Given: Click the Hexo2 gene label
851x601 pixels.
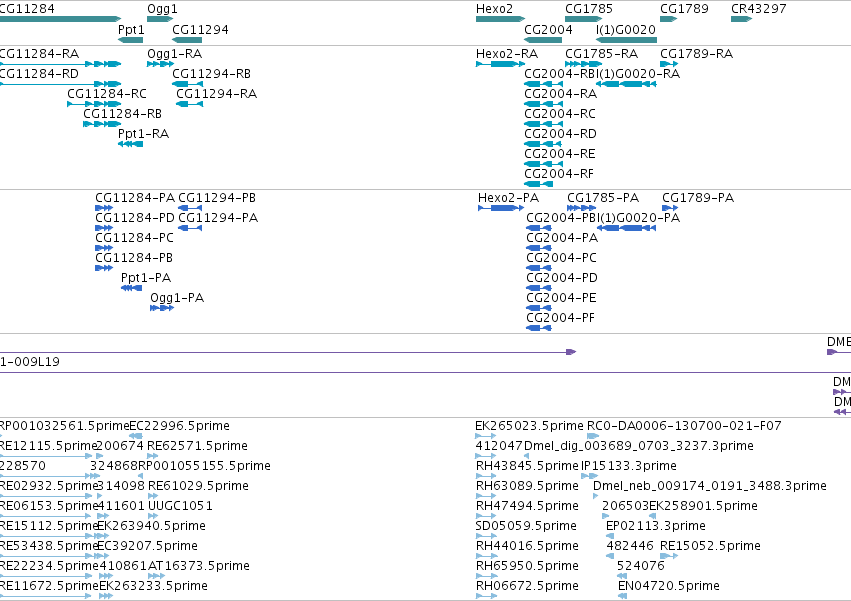Looking at the screenshot, I should click(494, 9).
